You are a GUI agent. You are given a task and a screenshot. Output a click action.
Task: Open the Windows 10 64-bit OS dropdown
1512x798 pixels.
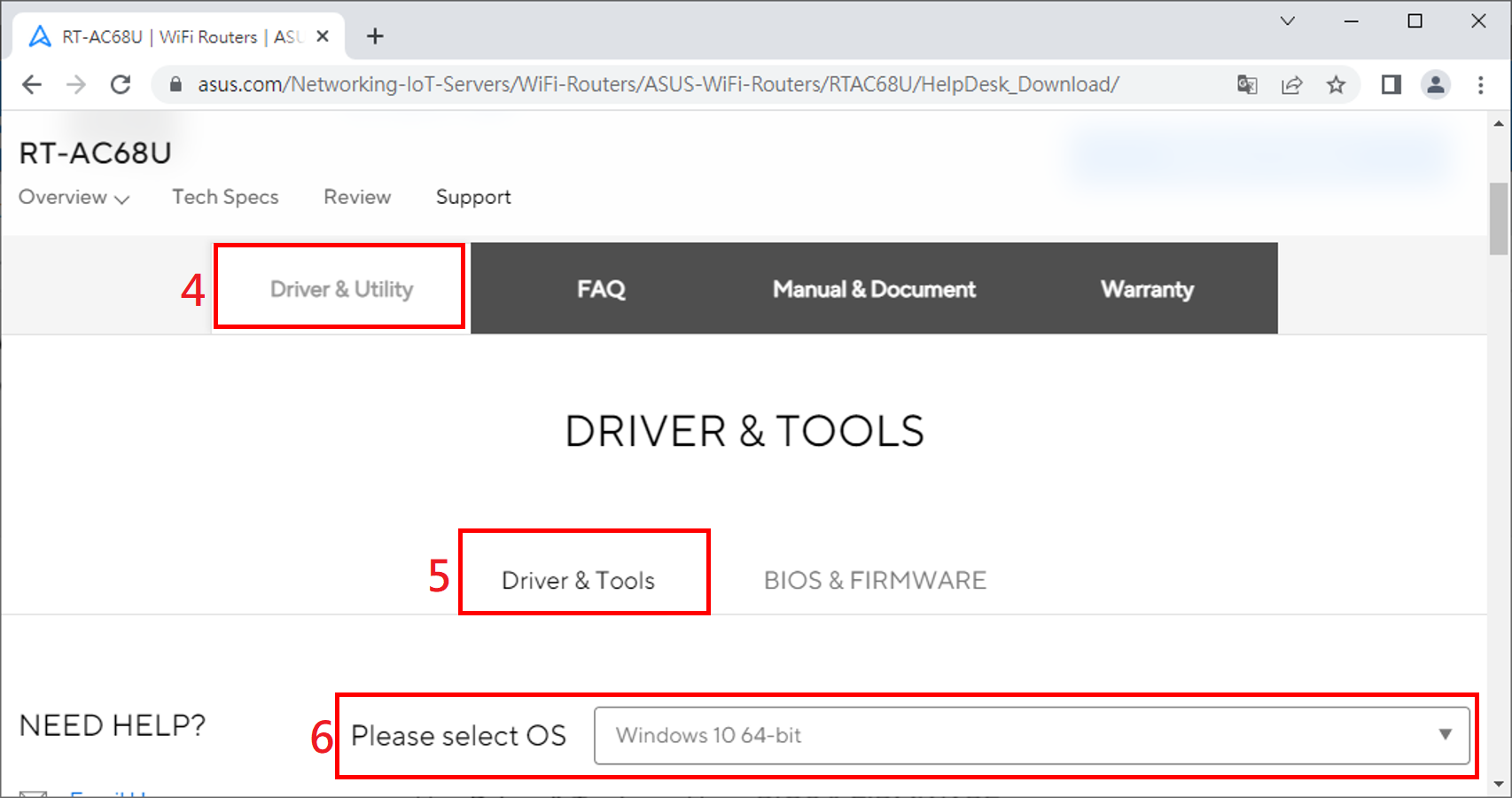tap(1032, 735)
